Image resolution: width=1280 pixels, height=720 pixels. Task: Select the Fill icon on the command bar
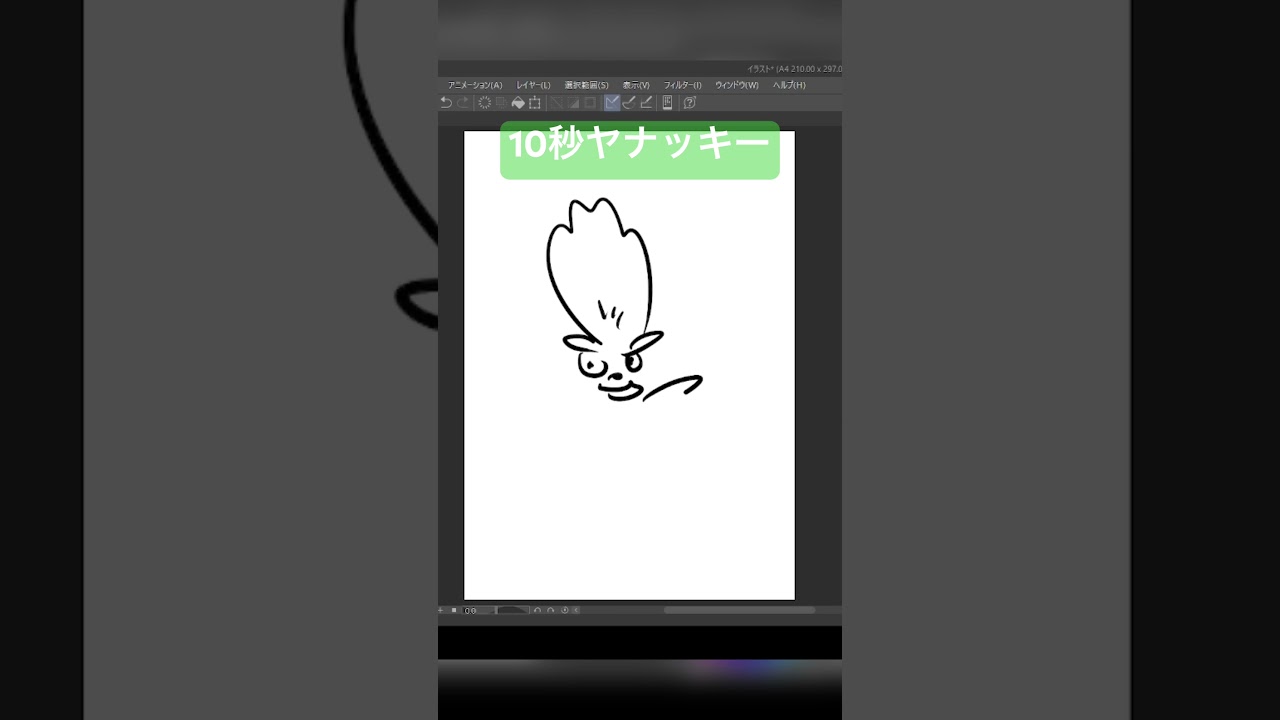(x=519, y=102)
